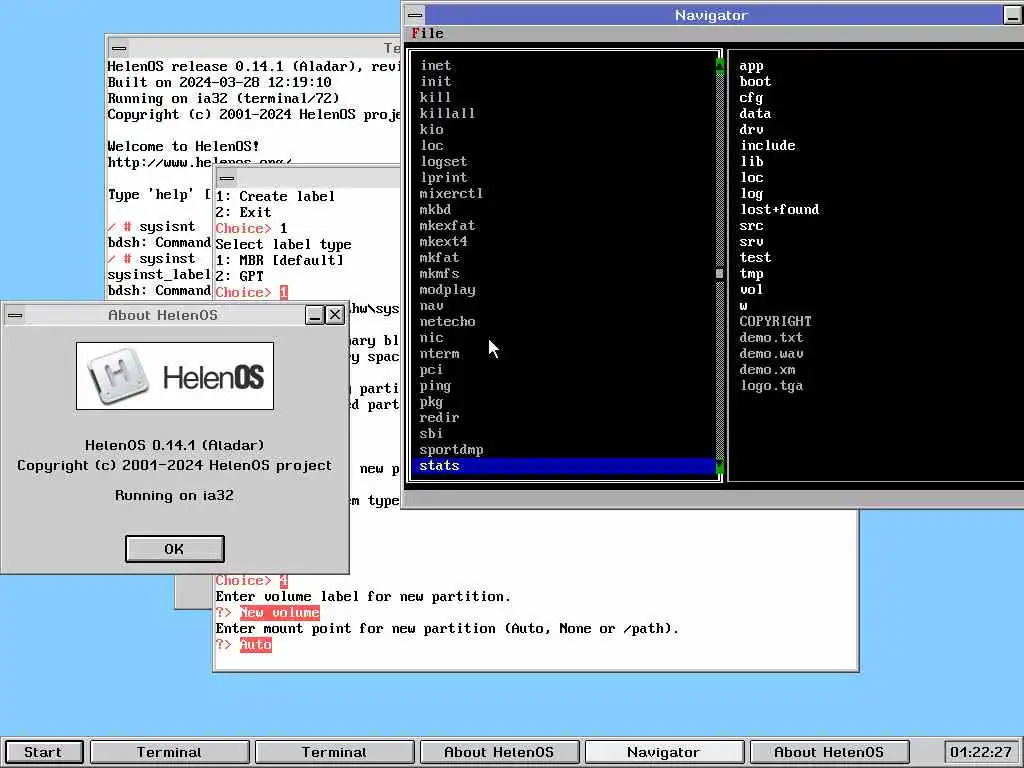Select 'sportdmp' entry in Navigator
The height and width of the screenshot is (768, 1024).
(451, 449)
